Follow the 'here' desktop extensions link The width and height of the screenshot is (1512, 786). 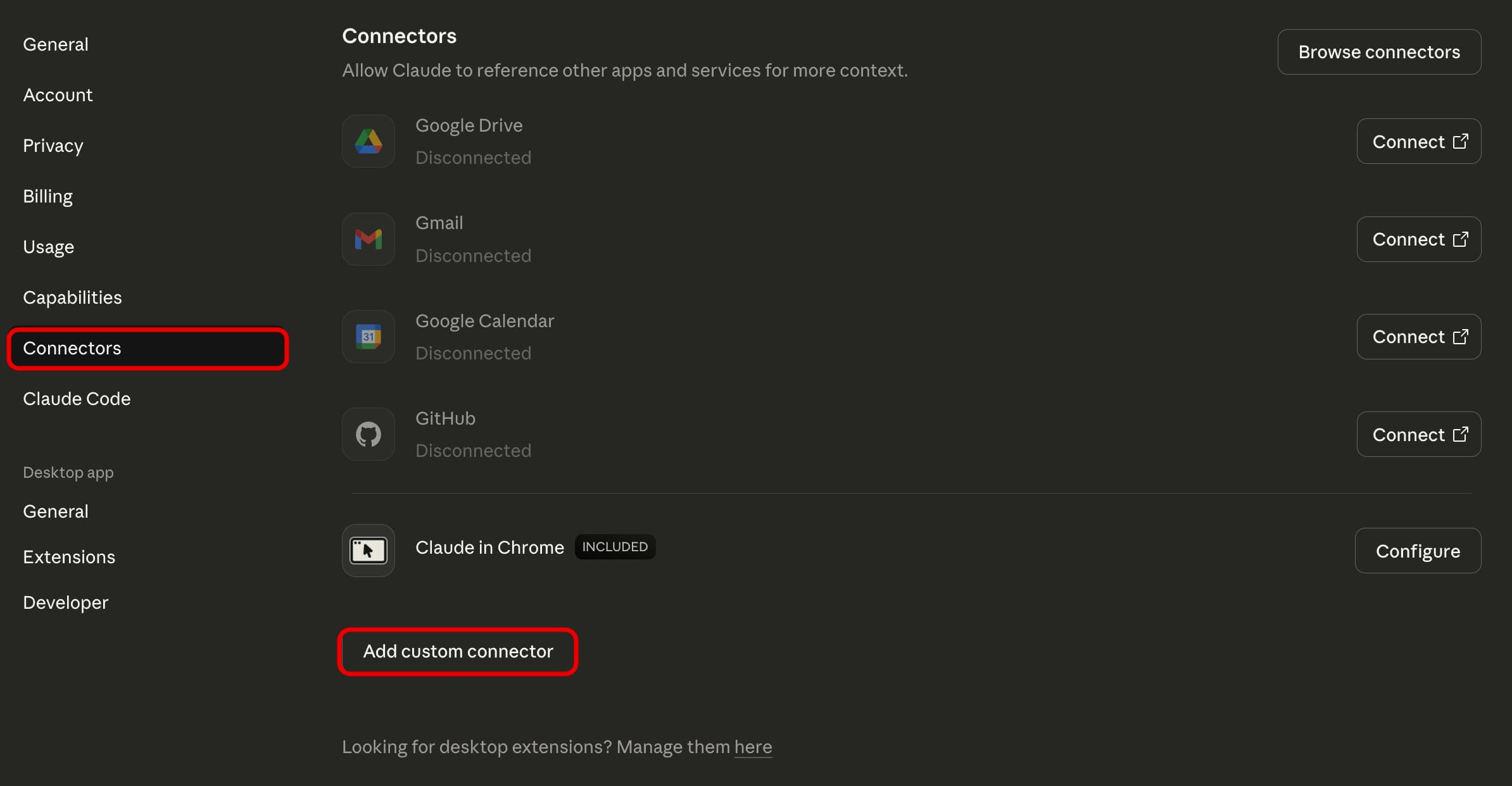pos(752,747)
